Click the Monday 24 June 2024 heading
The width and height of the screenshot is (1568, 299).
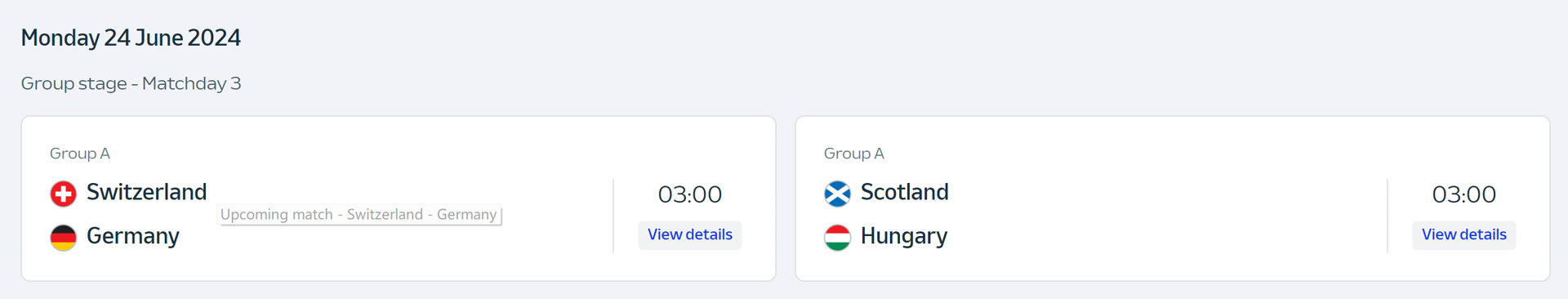coord(131,38)
